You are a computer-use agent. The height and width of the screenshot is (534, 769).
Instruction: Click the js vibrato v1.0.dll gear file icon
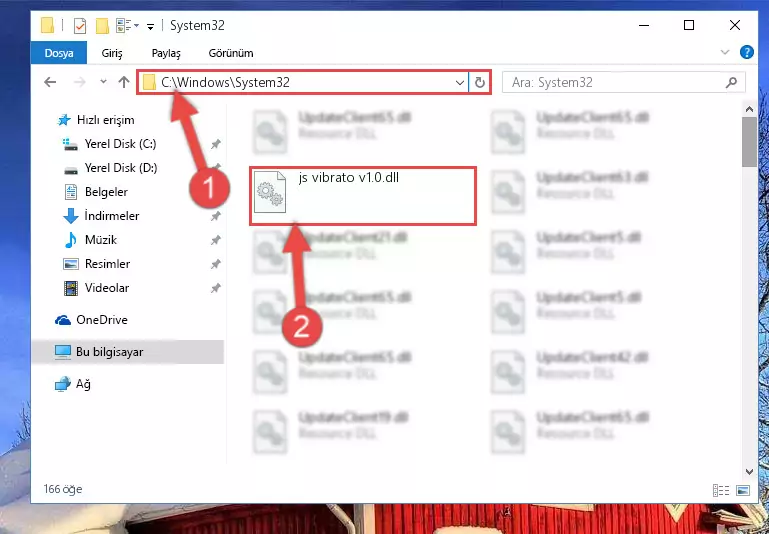click(x=270, y=192)
